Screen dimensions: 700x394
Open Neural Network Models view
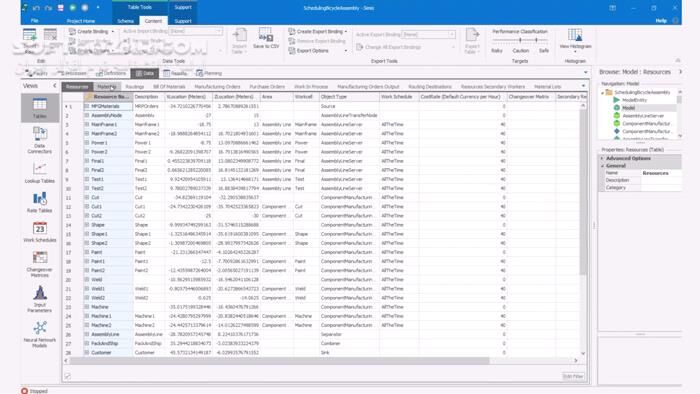pyautogui.click(x=40, y=334)
